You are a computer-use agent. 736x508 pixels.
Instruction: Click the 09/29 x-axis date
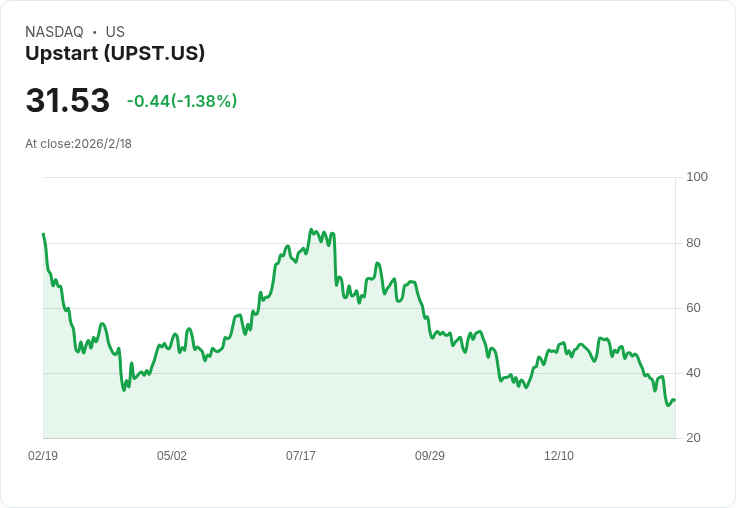(x=430, y=456)
